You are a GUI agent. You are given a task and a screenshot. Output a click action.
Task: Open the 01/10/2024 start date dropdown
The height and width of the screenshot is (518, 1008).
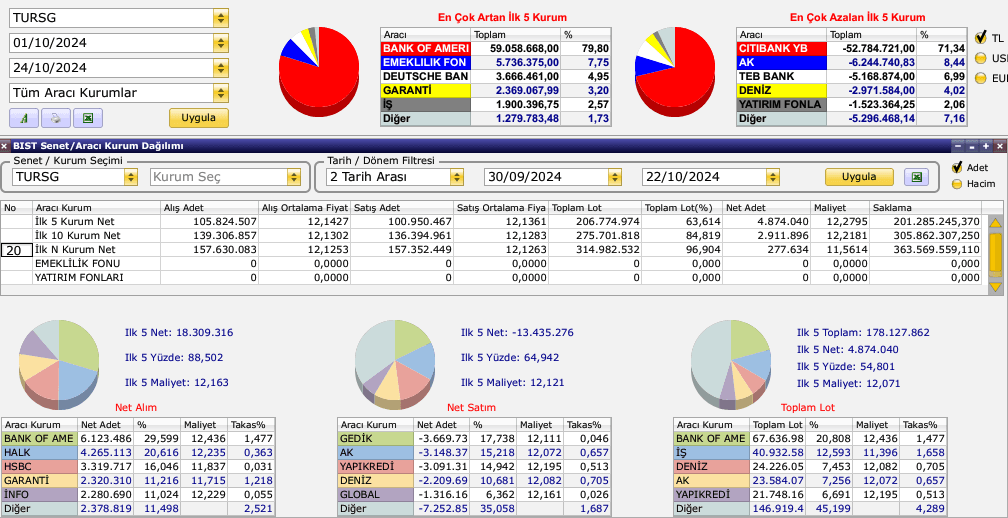click(220, 43)
